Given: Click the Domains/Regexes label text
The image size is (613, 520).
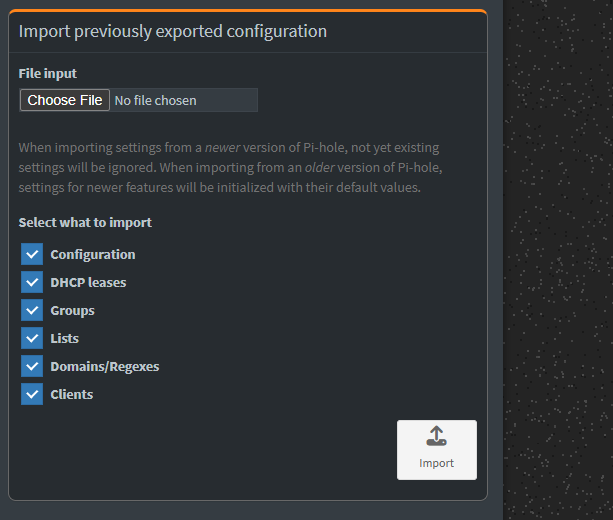Looking at the screenshot, I should coord(105,367).
